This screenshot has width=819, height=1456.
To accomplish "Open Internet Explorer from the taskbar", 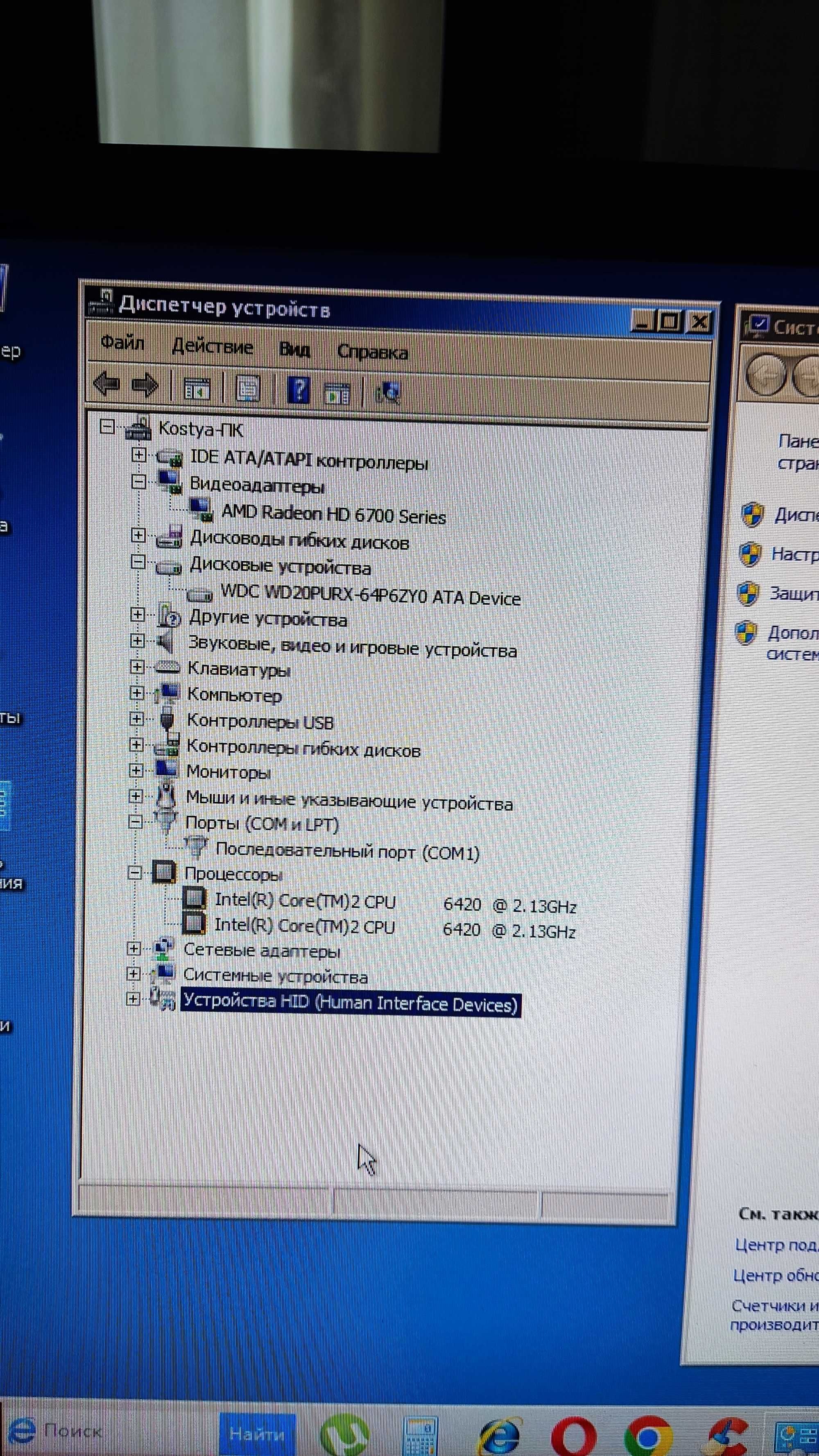I will pos(500,1436).
